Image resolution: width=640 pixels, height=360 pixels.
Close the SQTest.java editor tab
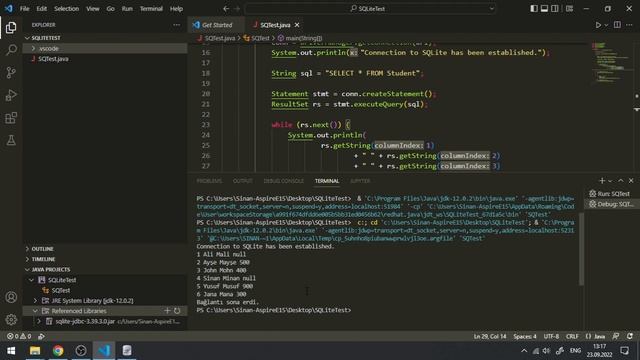point(297,25)
